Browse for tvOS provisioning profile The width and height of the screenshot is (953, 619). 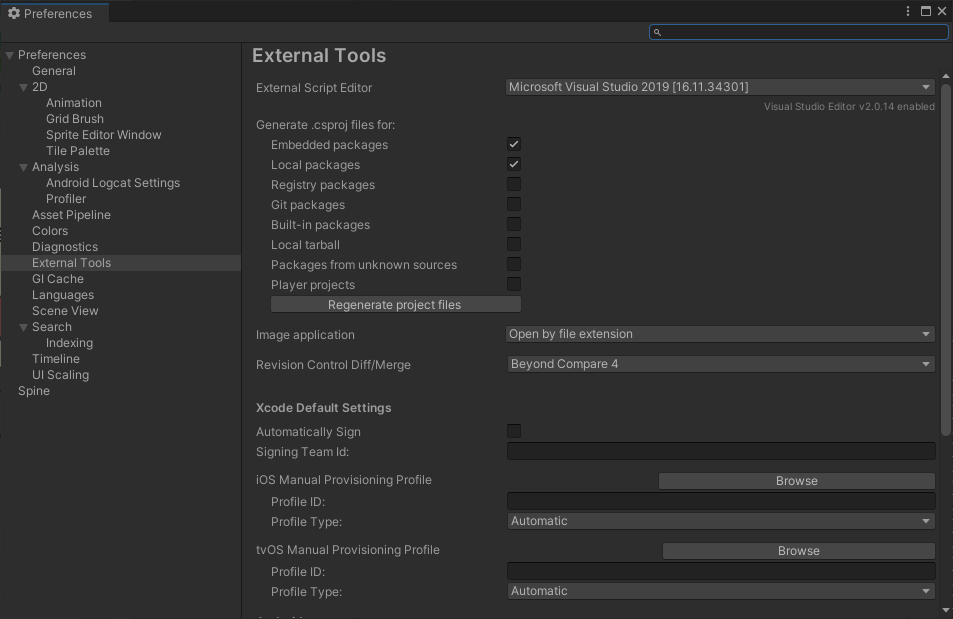pyautogui.click(x=799, y=551)
